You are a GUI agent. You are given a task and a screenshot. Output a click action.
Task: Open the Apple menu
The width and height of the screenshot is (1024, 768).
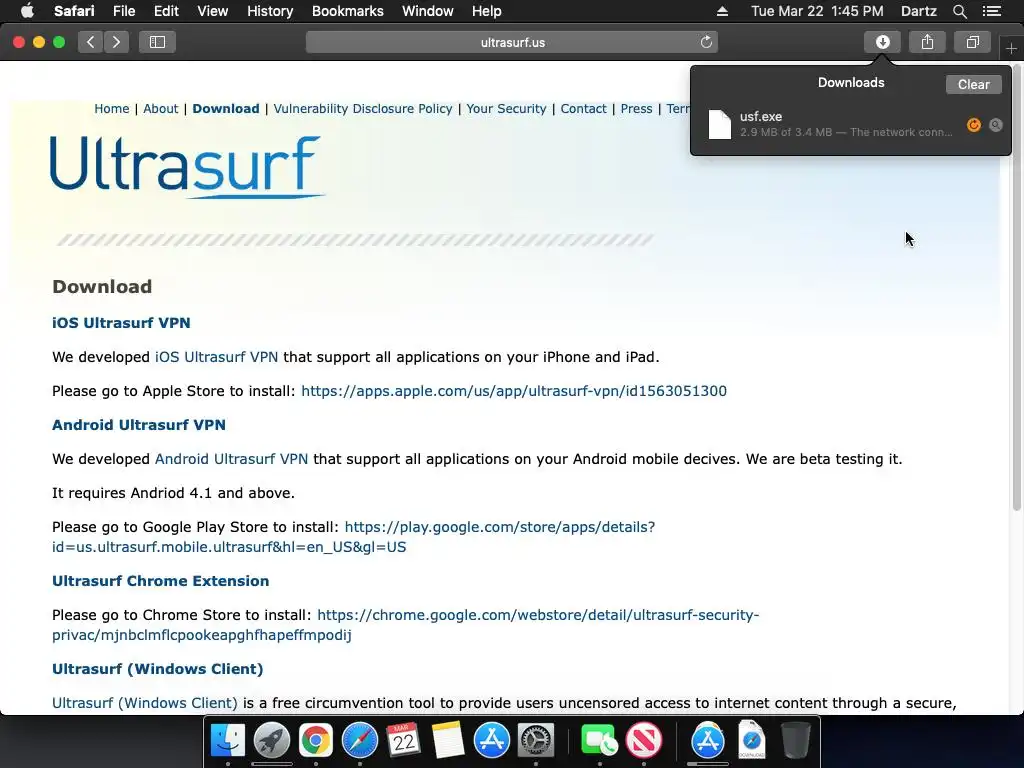(x=27, y=11)
